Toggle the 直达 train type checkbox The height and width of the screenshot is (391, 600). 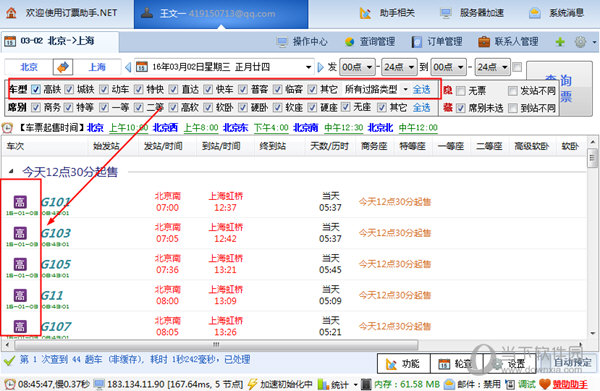(173, 90)
